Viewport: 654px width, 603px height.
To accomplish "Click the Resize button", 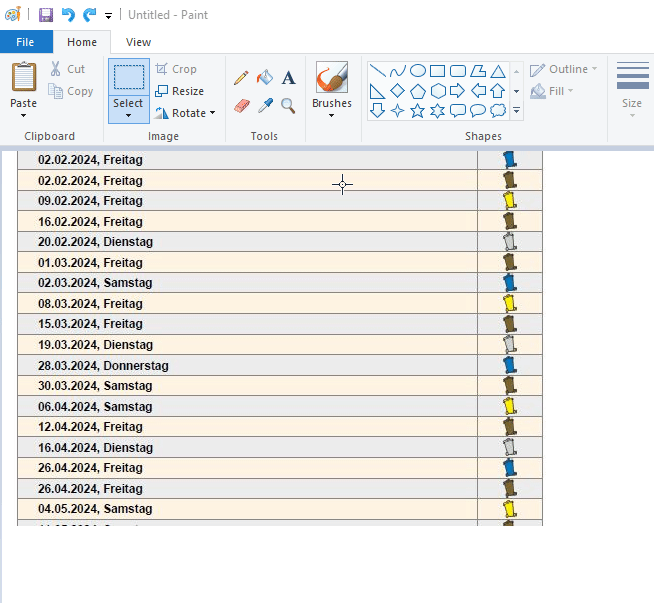I will click(x=179, y=91).
